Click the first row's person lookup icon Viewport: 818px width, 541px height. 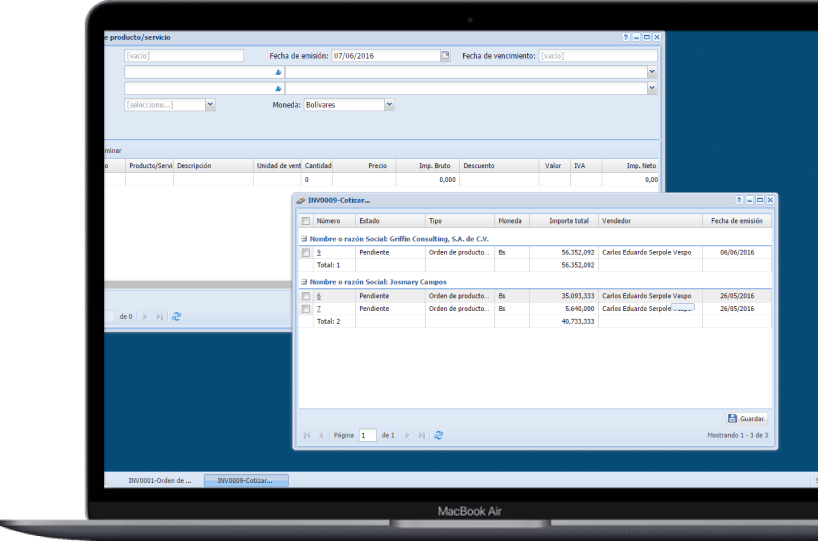point(278,72)
